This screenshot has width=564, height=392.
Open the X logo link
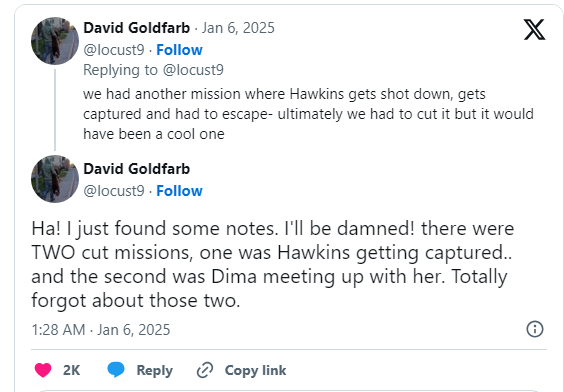[x=534, y=29]
